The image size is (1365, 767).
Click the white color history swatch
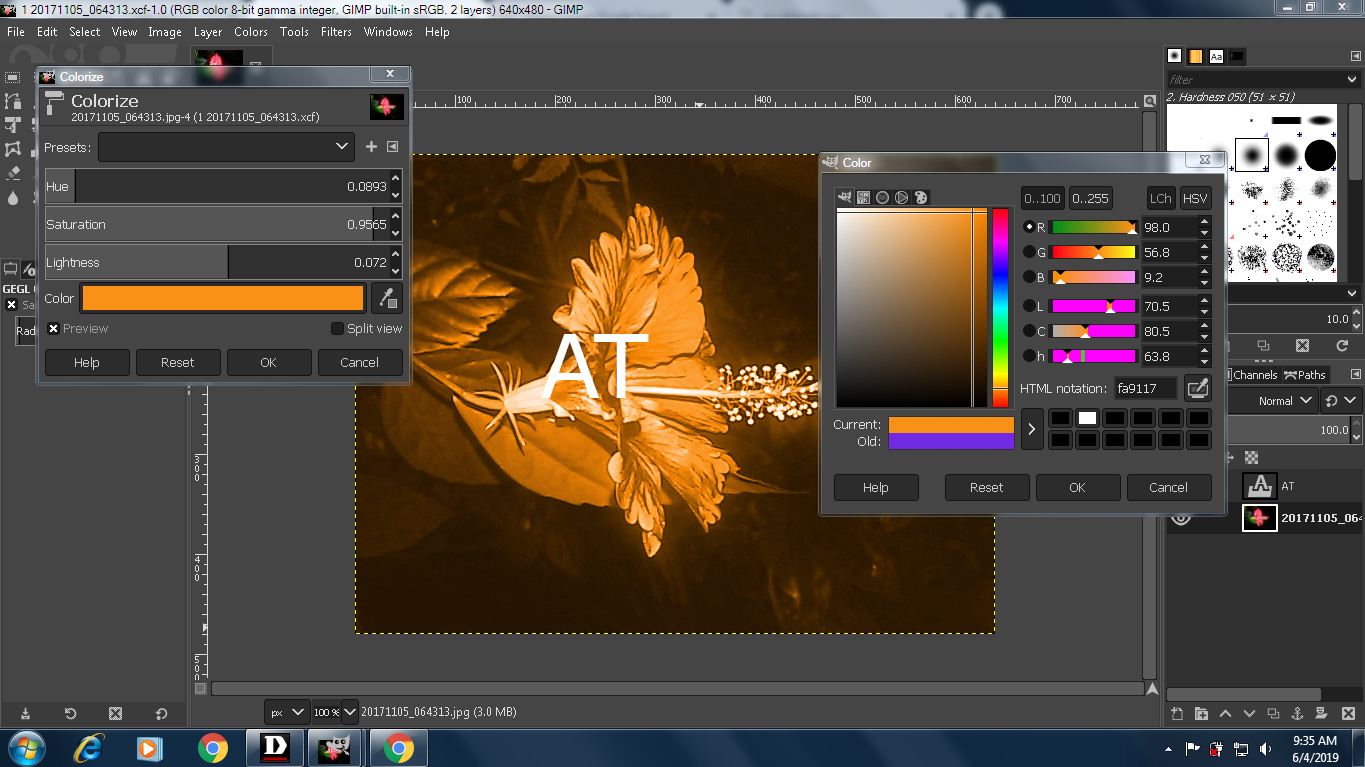[1087, 418]
